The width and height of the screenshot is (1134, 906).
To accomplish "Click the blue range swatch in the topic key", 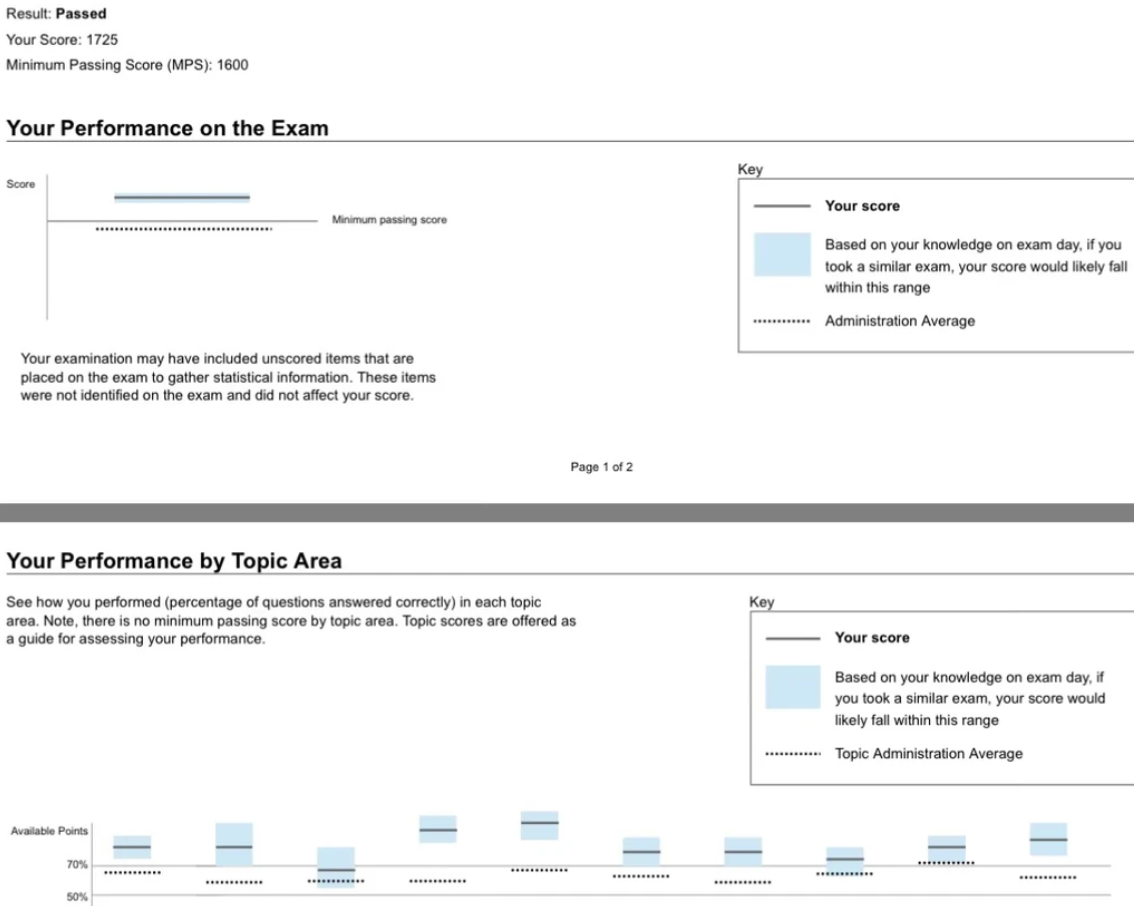I will point(792,687).
